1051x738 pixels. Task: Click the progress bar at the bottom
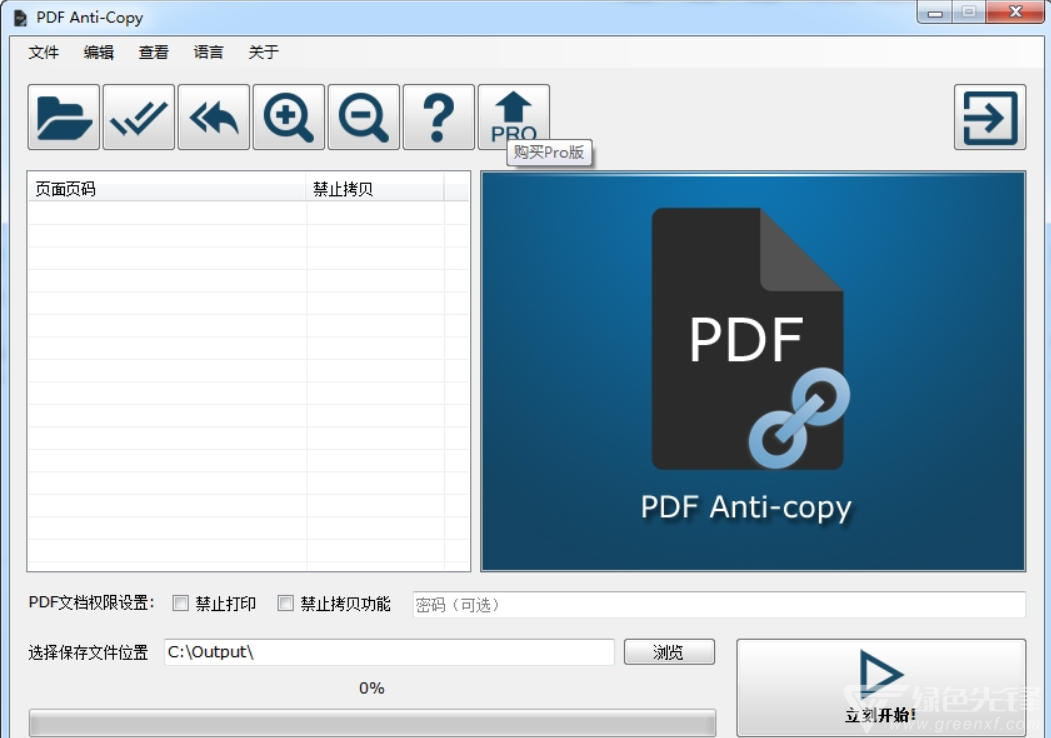(372, 723)
